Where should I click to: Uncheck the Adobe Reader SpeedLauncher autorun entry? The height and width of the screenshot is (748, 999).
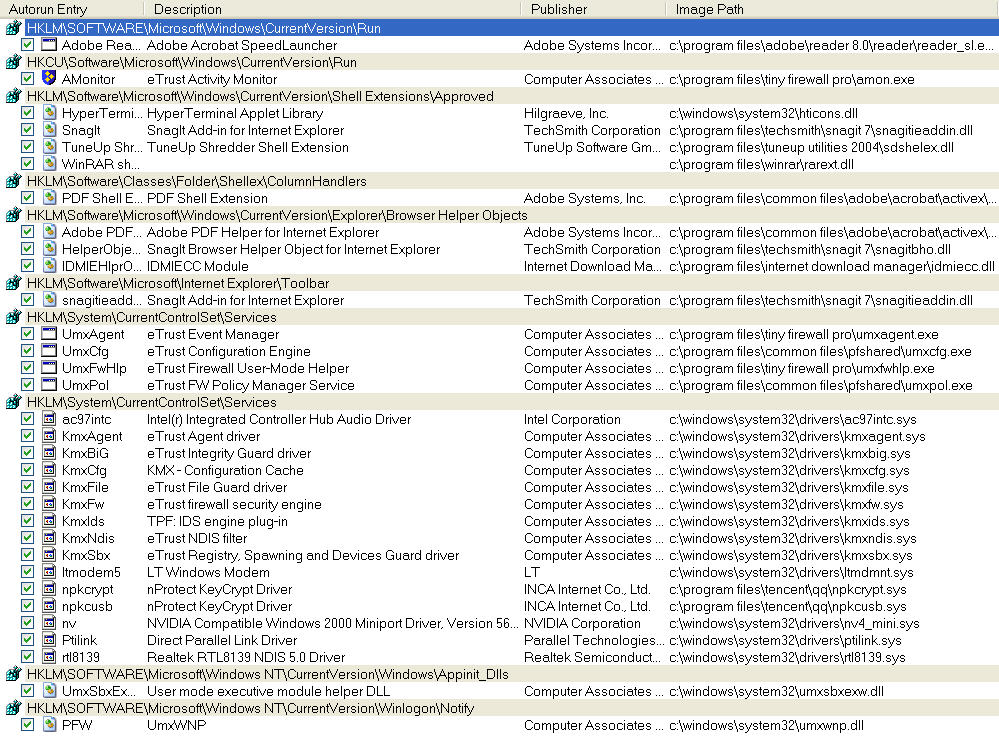point(27,45)
